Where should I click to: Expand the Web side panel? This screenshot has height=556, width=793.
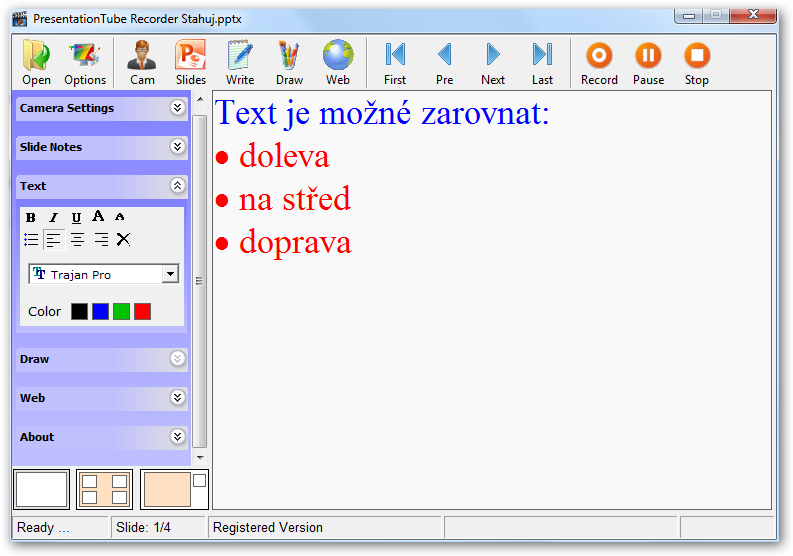point(177,398)
